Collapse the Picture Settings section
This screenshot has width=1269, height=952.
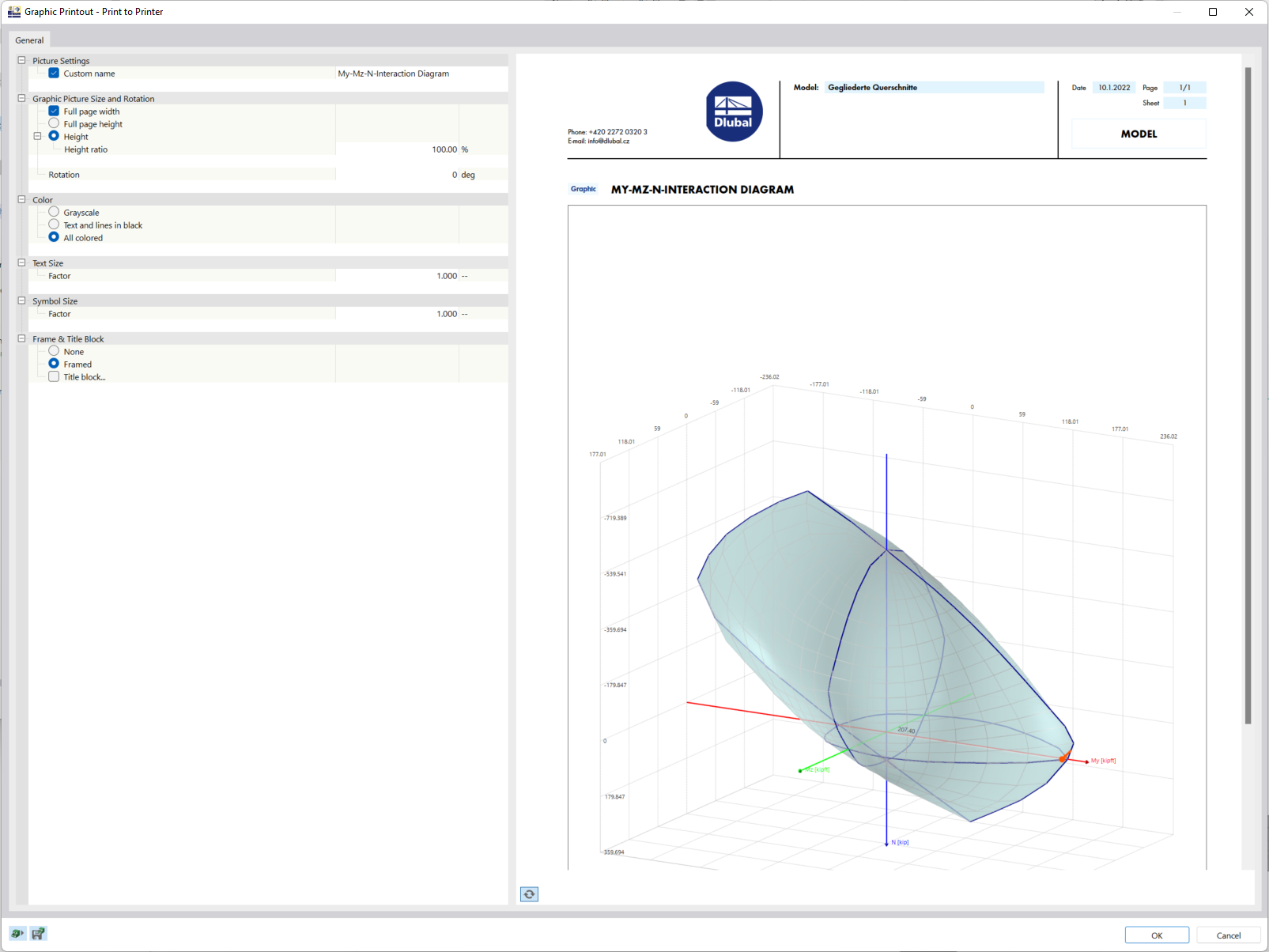[21, 60]
